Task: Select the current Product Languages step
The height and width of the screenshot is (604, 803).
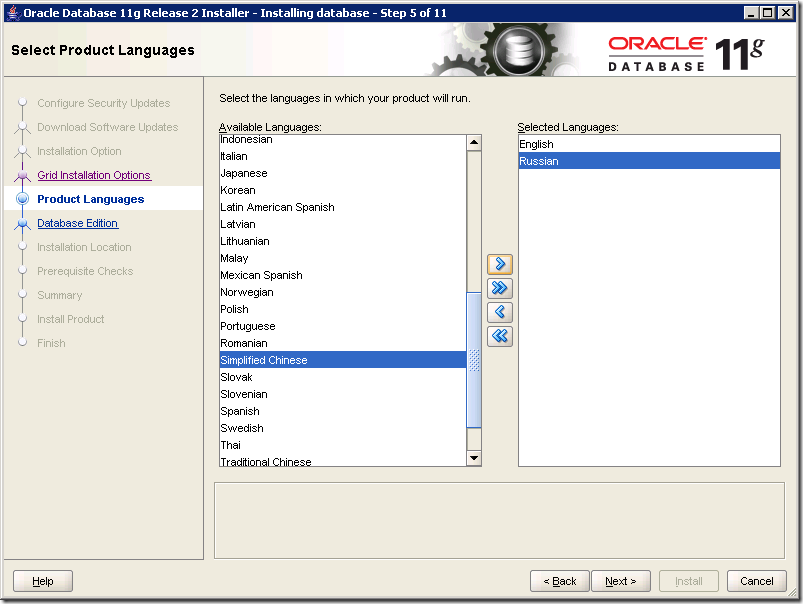Action: pos(91,199)
